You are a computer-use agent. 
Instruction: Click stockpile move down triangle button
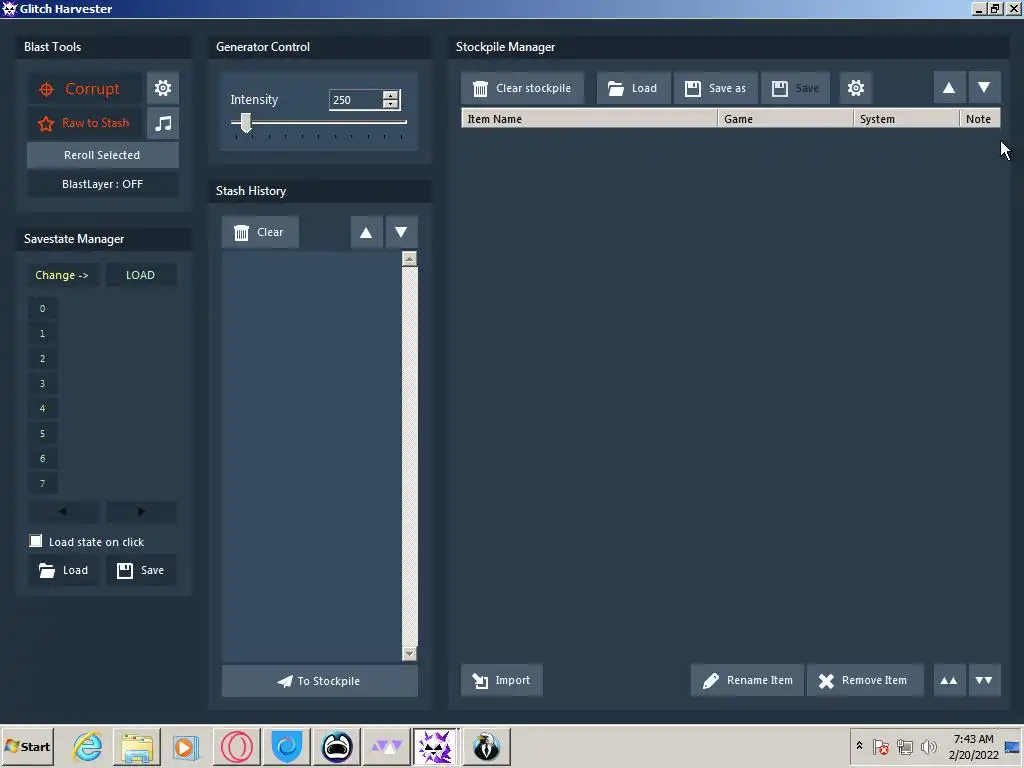984,88
